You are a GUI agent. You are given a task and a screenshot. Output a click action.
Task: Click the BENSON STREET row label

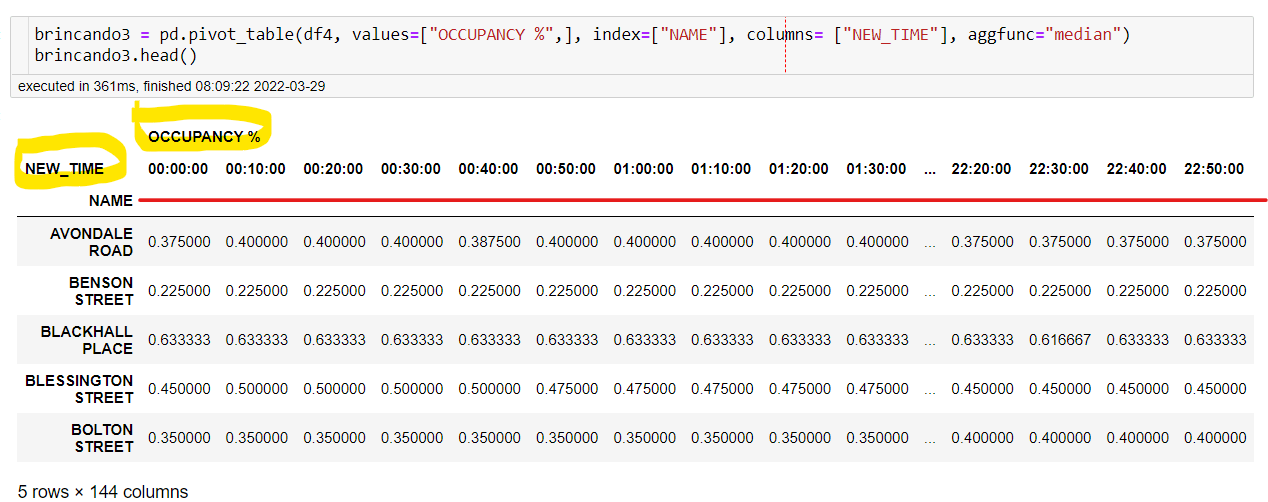pyautogui.click(x=101, y=291)
